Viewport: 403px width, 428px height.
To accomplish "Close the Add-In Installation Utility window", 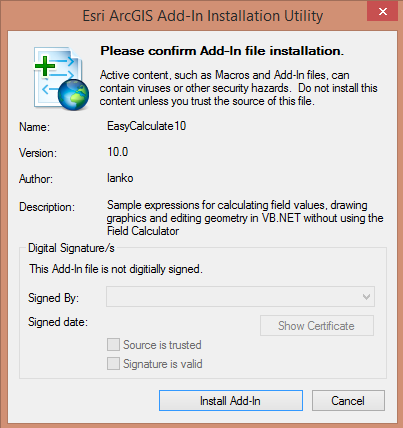I will click(382, 12).
